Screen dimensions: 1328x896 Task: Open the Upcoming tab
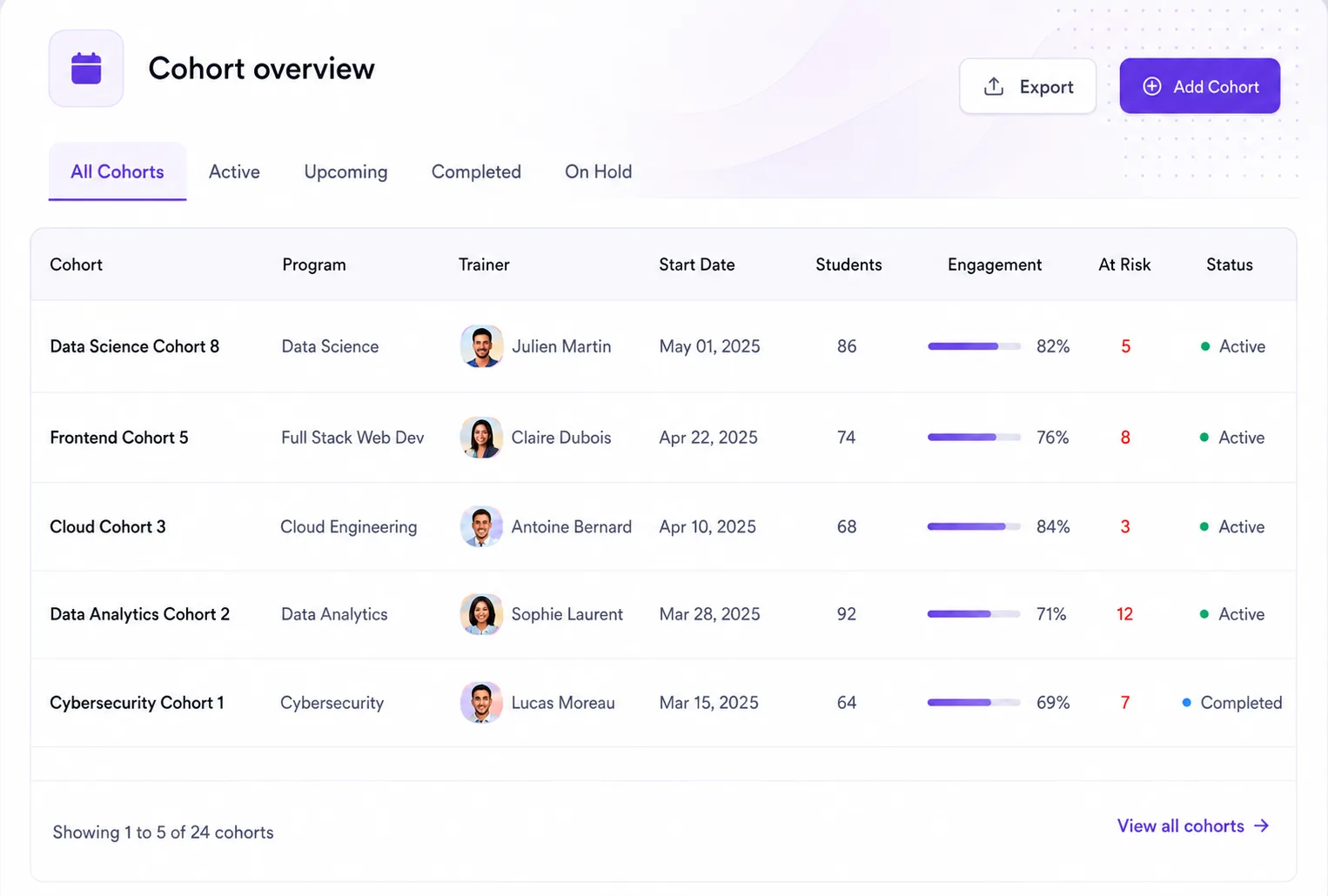point(345,171)
